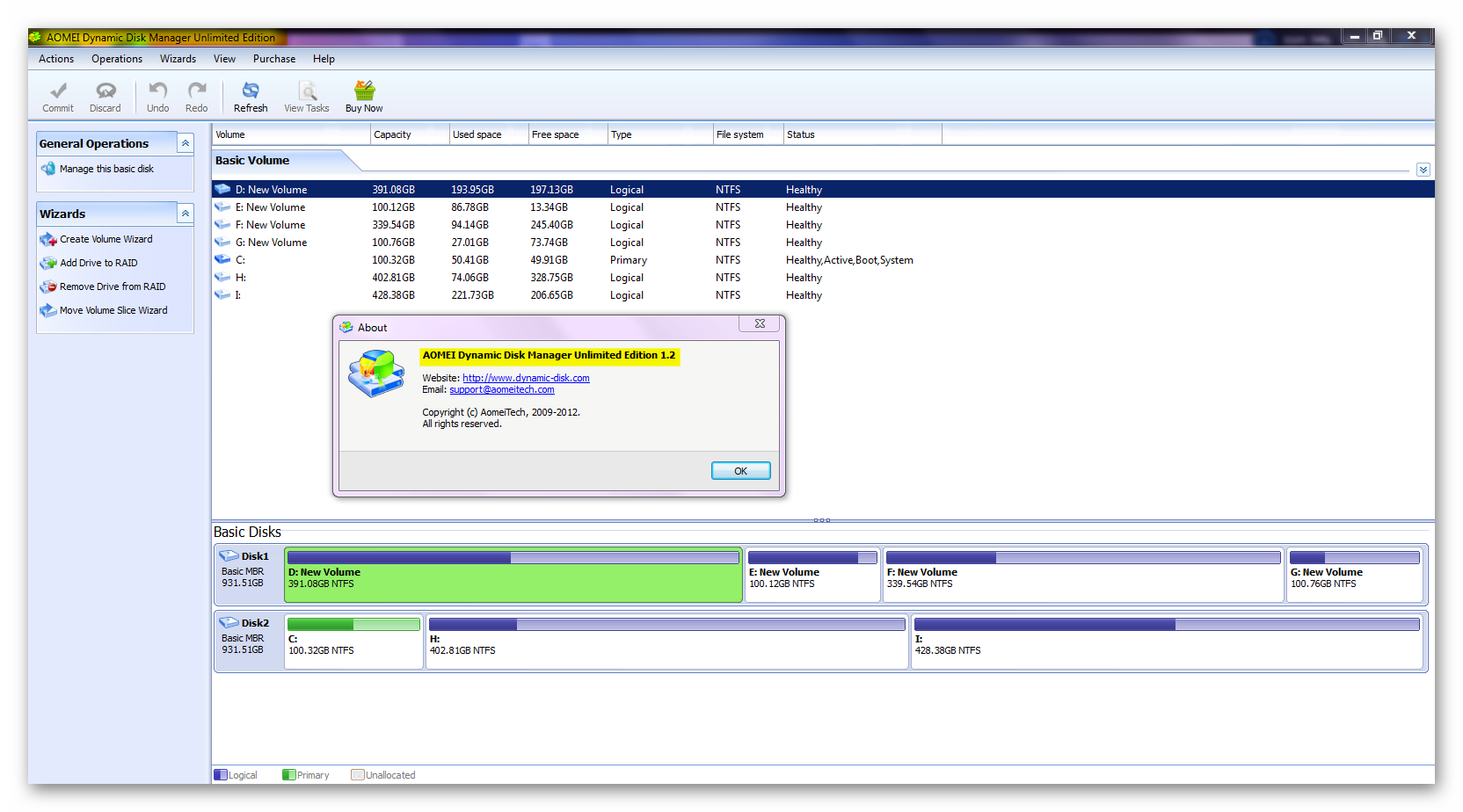Screen dimensions: 1463x812
Task: Click the Unallocated legend color swatch
Action: coord(357,775)
